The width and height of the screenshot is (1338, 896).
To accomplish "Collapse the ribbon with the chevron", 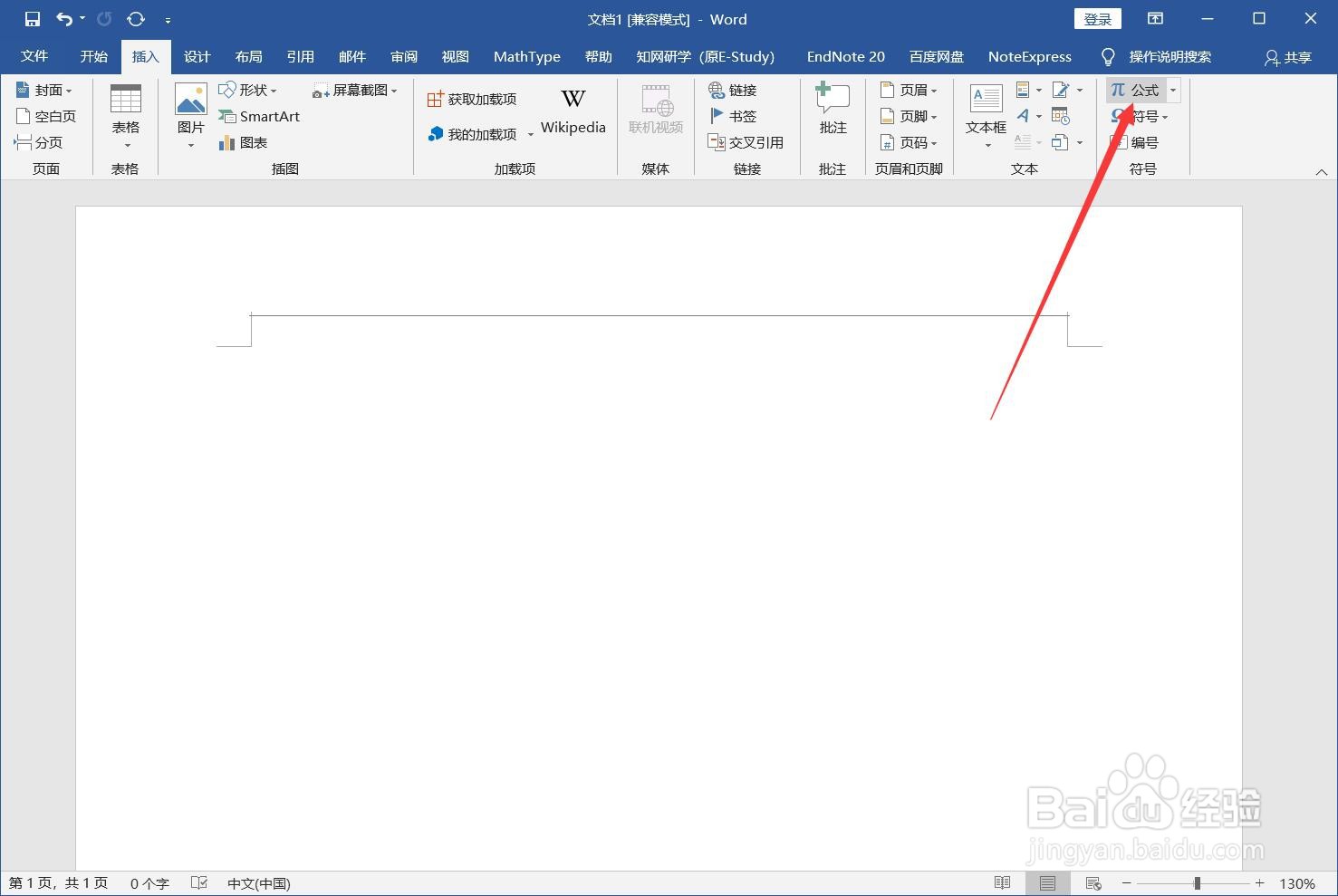I will pyautogui.click(x=1321, y=172).
